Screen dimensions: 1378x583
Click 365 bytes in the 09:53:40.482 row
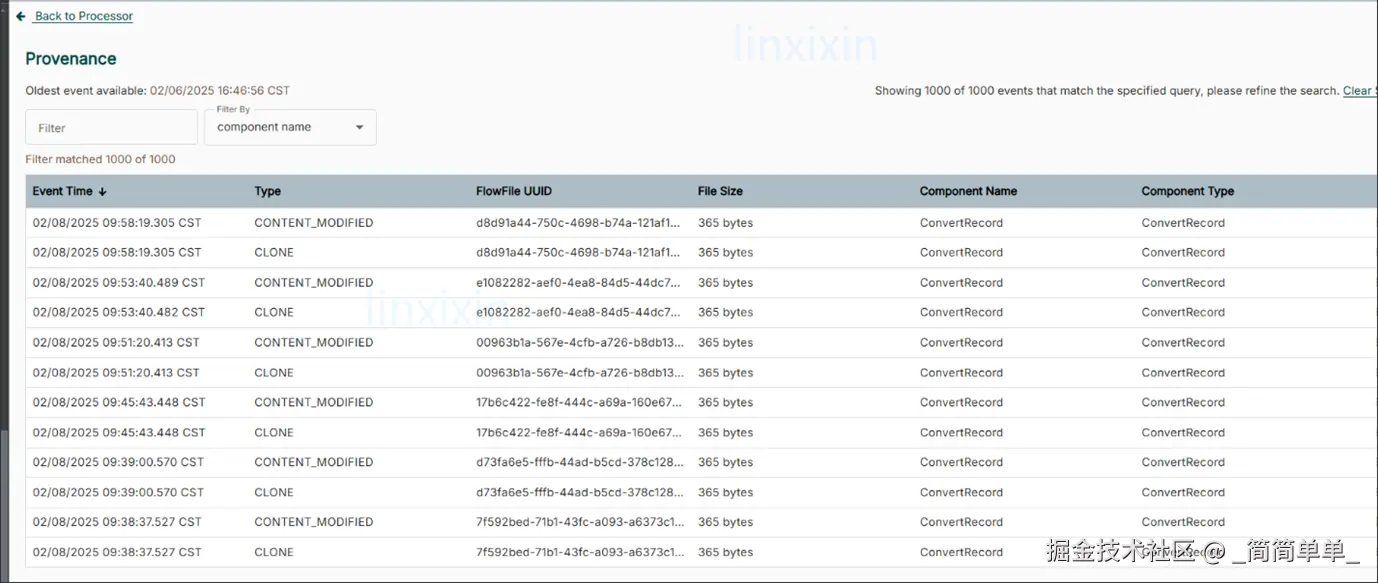(x=725, y=312)
